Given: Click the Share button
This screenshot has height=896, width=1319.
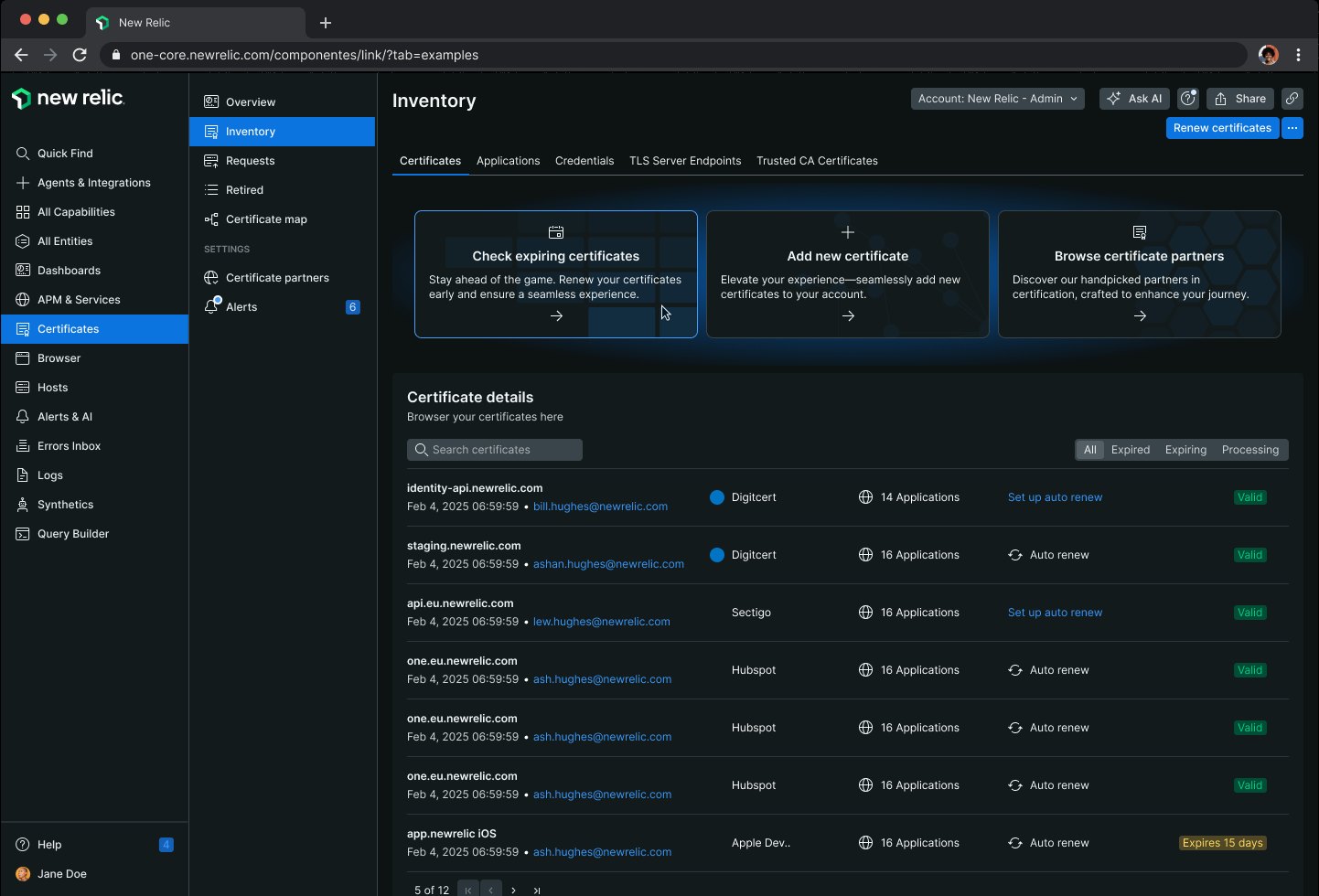Looking at the screenshot, I should click(1240, 99).
